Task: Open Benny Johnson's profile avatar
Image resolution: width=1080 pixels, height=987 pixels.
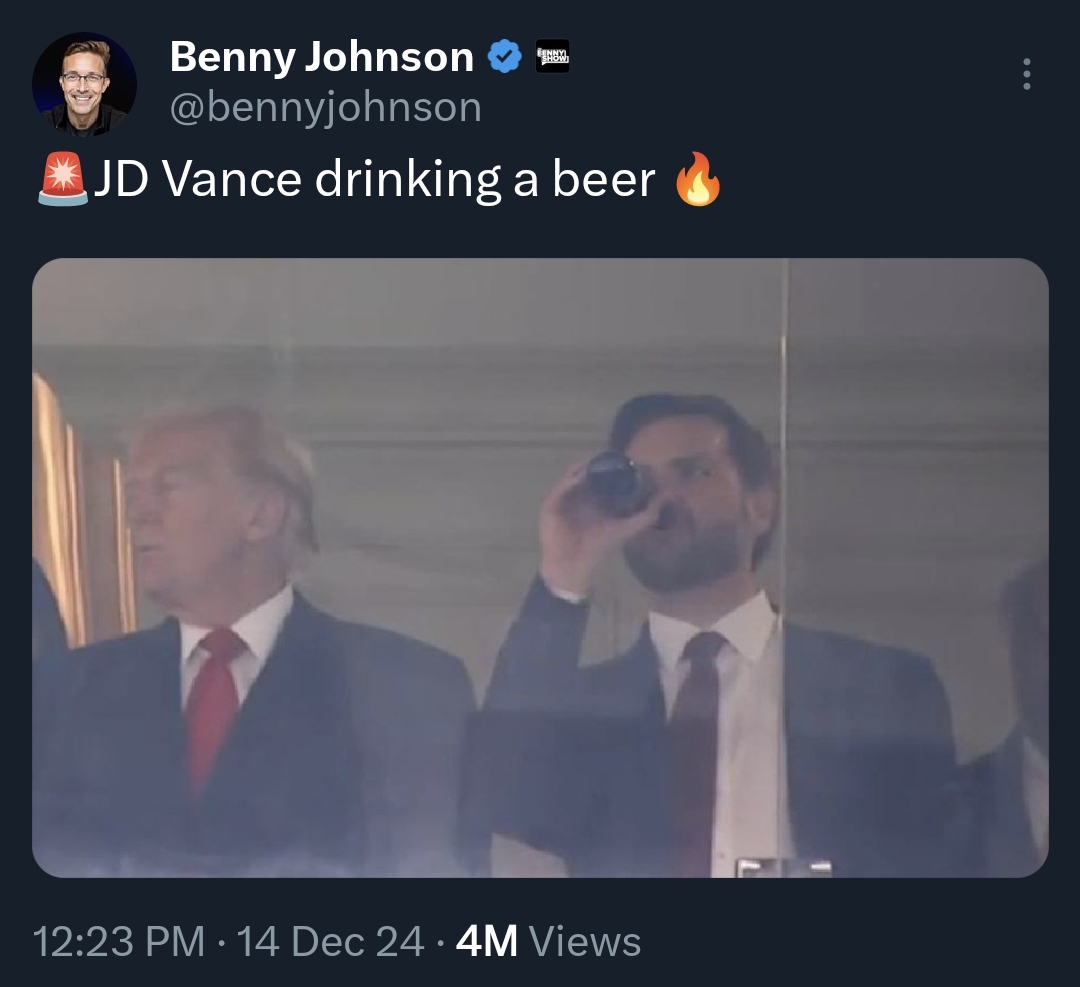Action: click(84, 84)
